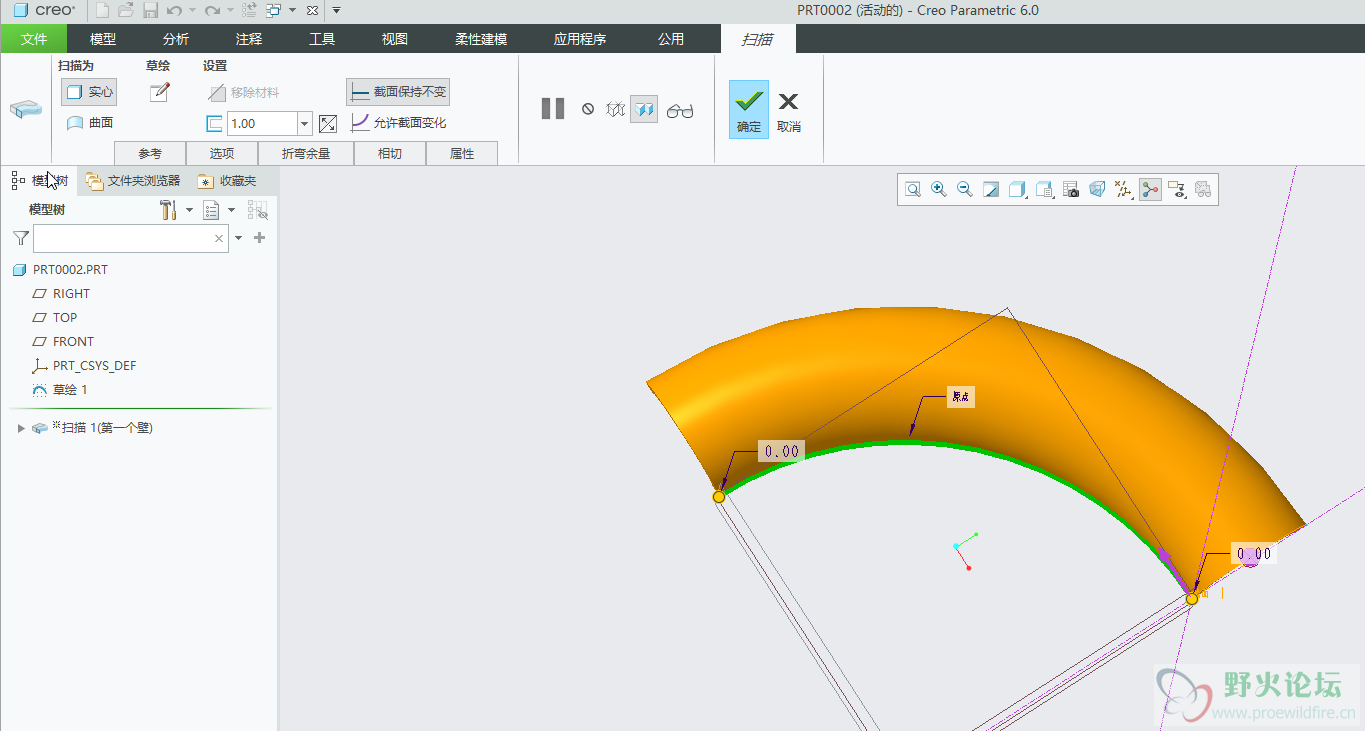Open the 属性 properties tab

[x=462, y=153]
